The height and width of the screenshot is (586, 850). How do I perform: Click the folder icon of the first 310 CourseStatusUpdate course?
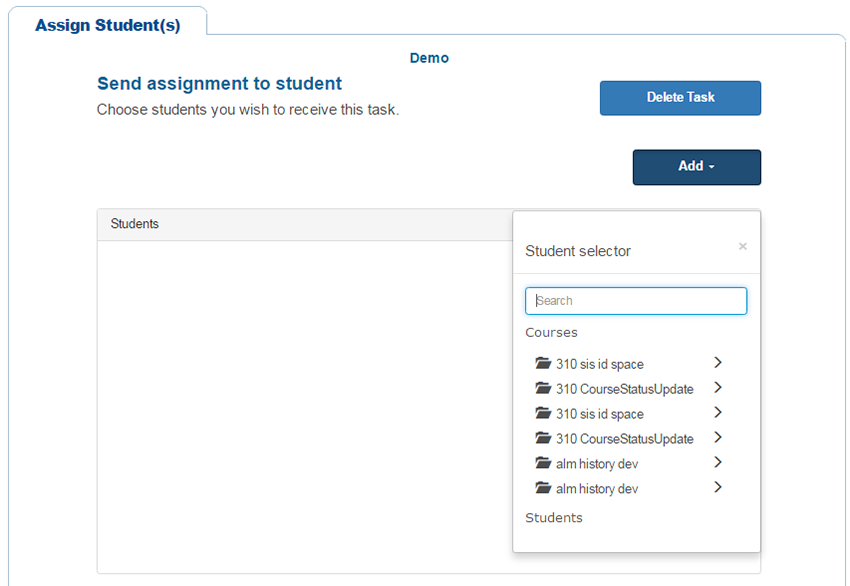coord(543,389)
